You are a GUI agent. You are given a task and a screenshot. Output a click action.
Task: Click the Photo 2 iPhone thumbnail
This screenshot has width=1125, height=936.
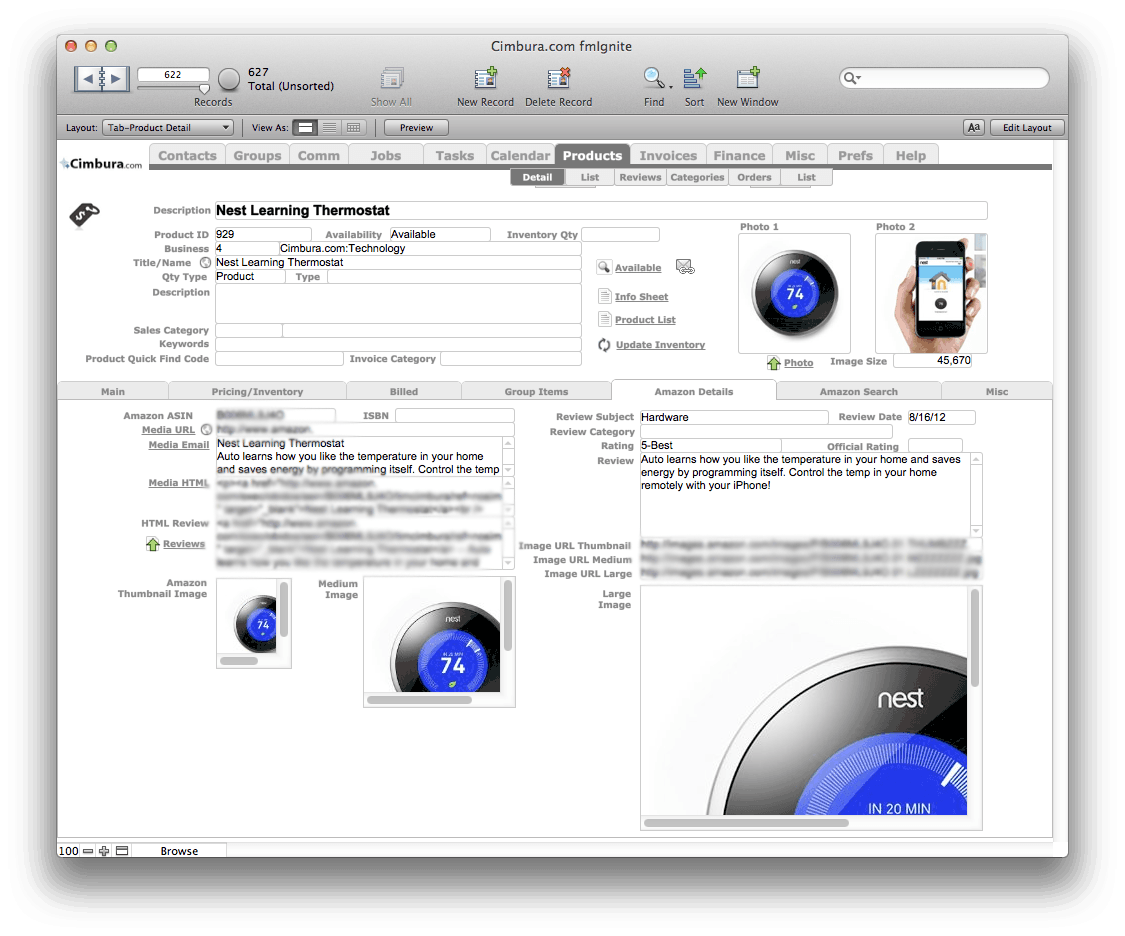tap(931, 293)
